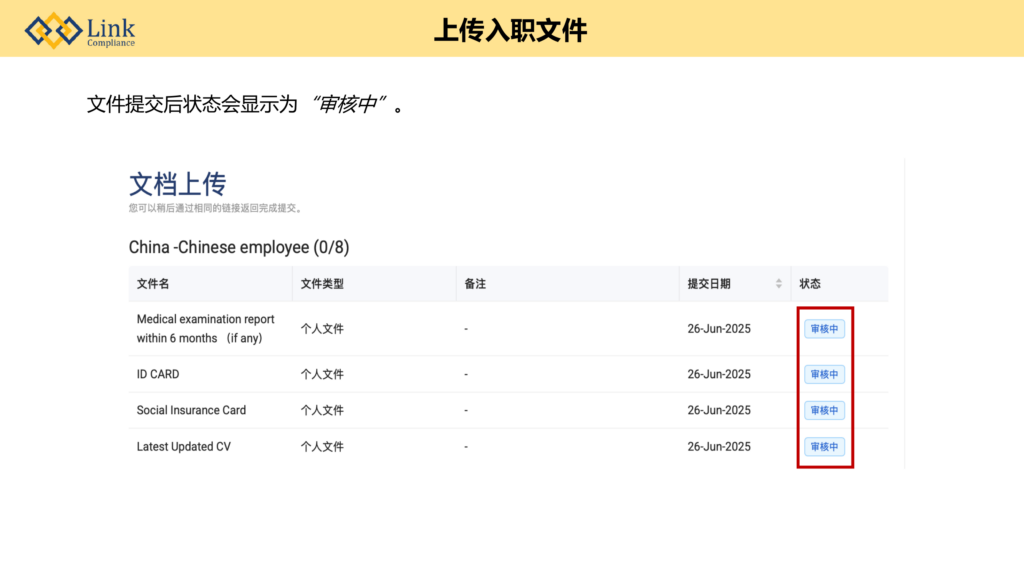Viewport: 1024px width, 576px height.
Task: Click the Link Compliance logo
Action: point(81,31)
